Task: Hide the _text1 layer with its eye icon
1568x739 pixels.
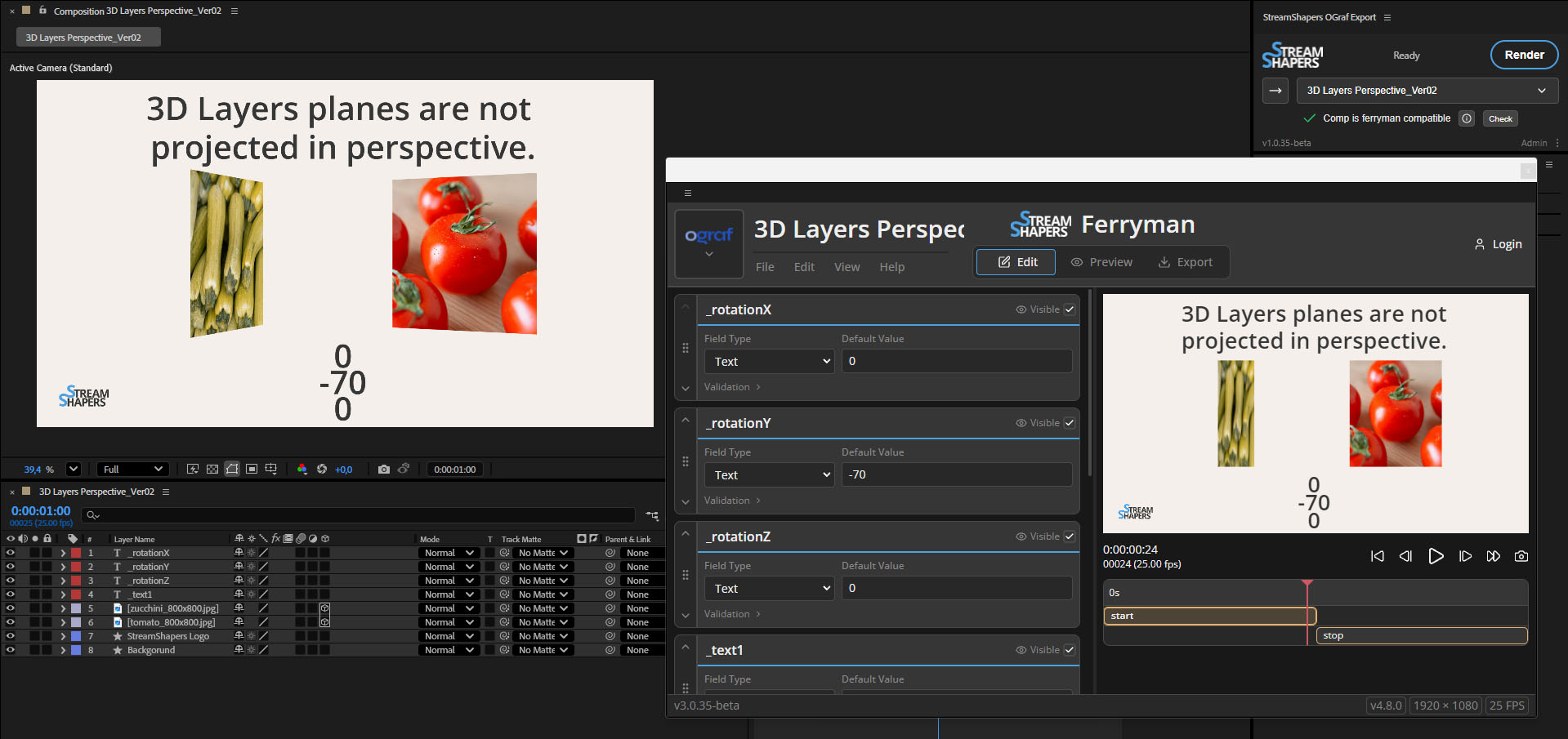Action: coord(11,594)
